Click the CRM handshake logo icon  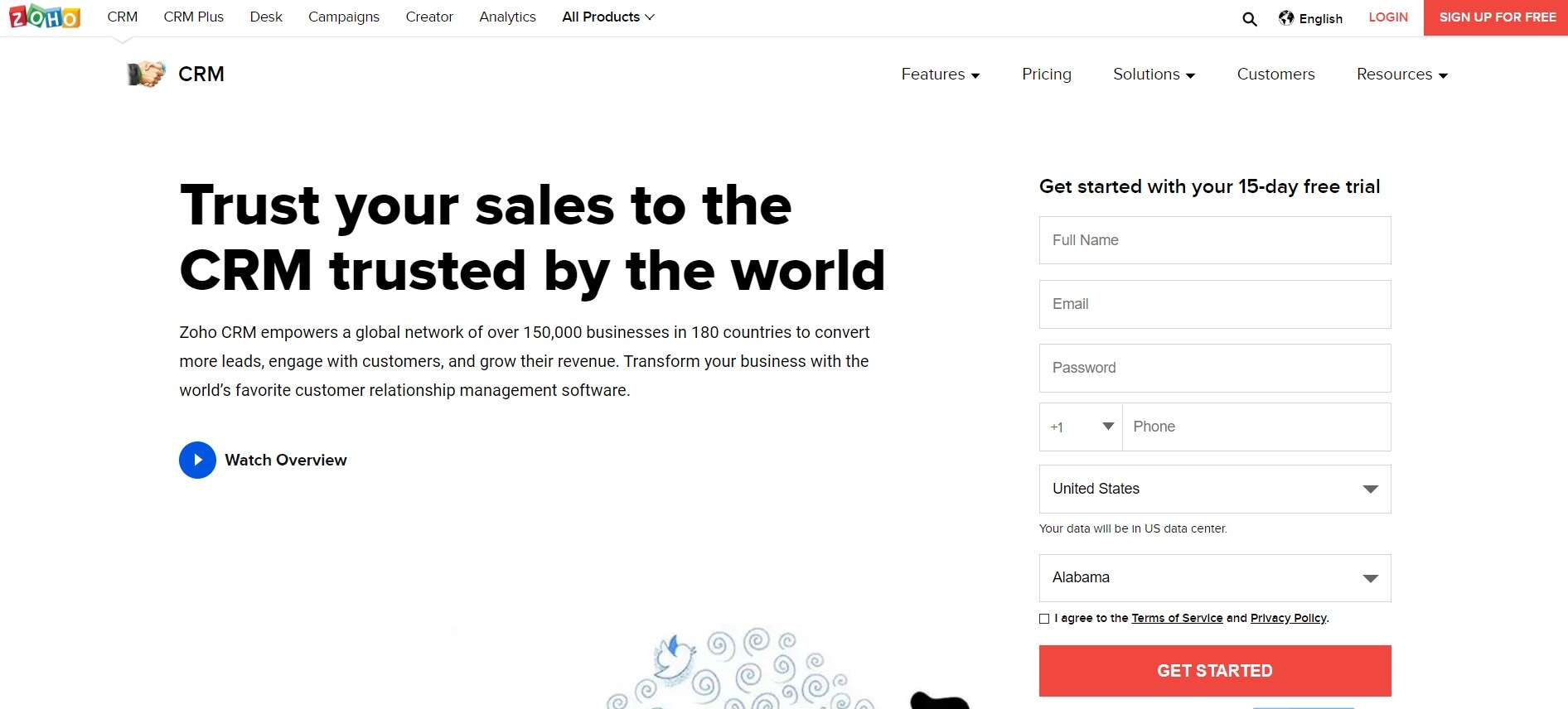tap(146, 74)
